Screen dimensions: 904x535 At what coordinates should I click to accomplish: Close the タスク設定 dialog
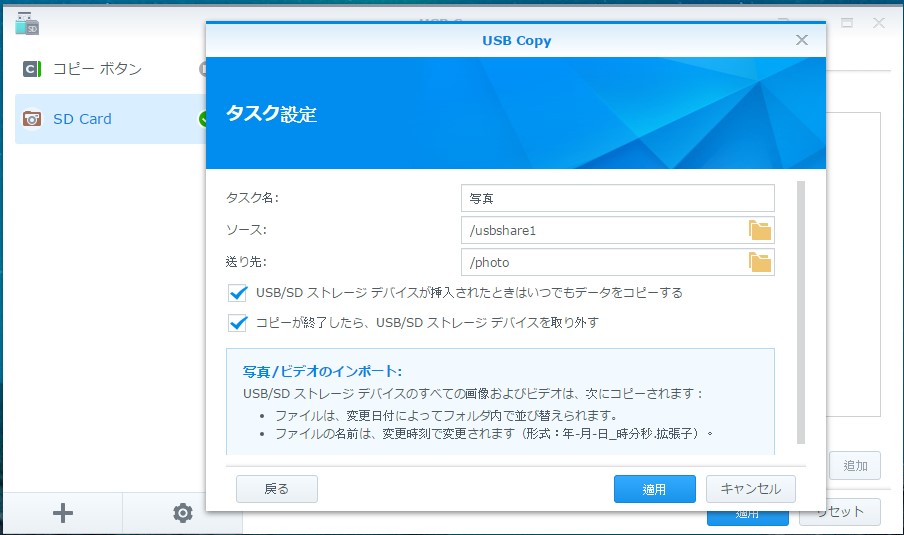point(801,40)
